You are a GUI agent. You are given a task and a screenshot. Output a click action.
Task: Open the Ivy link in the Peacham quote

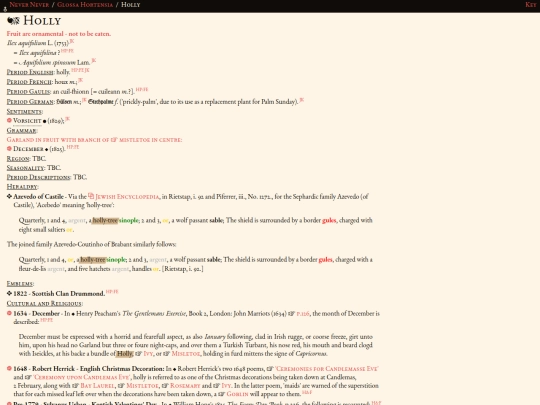[x=148, y=354]
